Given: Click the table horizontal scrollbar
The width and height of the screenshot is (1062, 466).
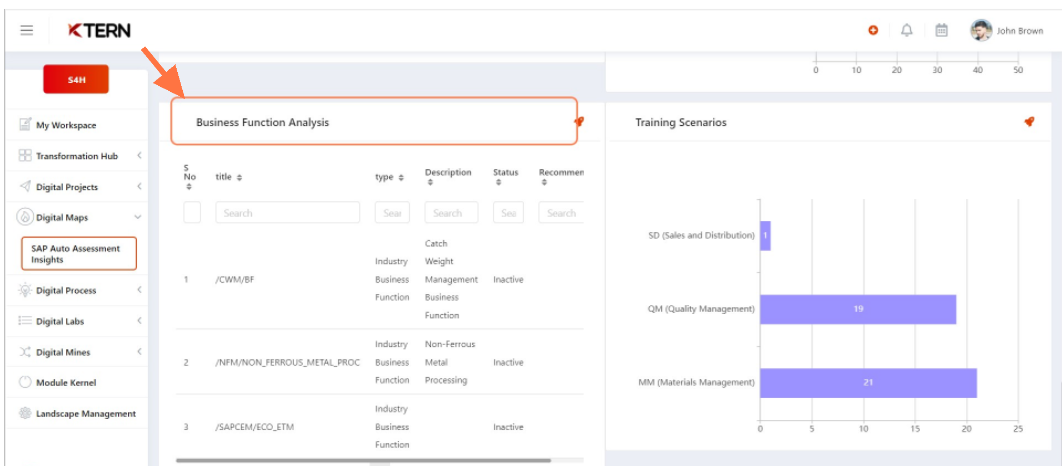Looking at the screenshot, I should 363,461.
